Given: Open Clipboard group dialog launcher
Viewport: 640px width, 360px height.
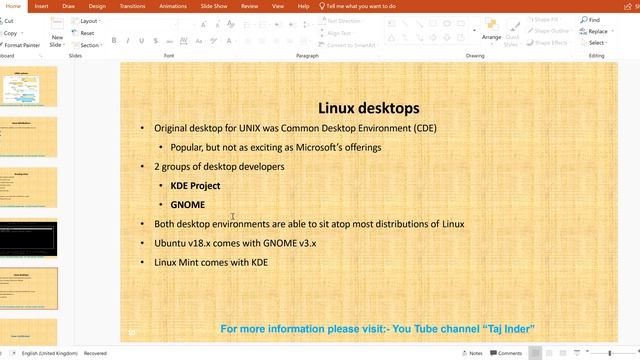Looking at the screenshot, I should pos(40,56).
